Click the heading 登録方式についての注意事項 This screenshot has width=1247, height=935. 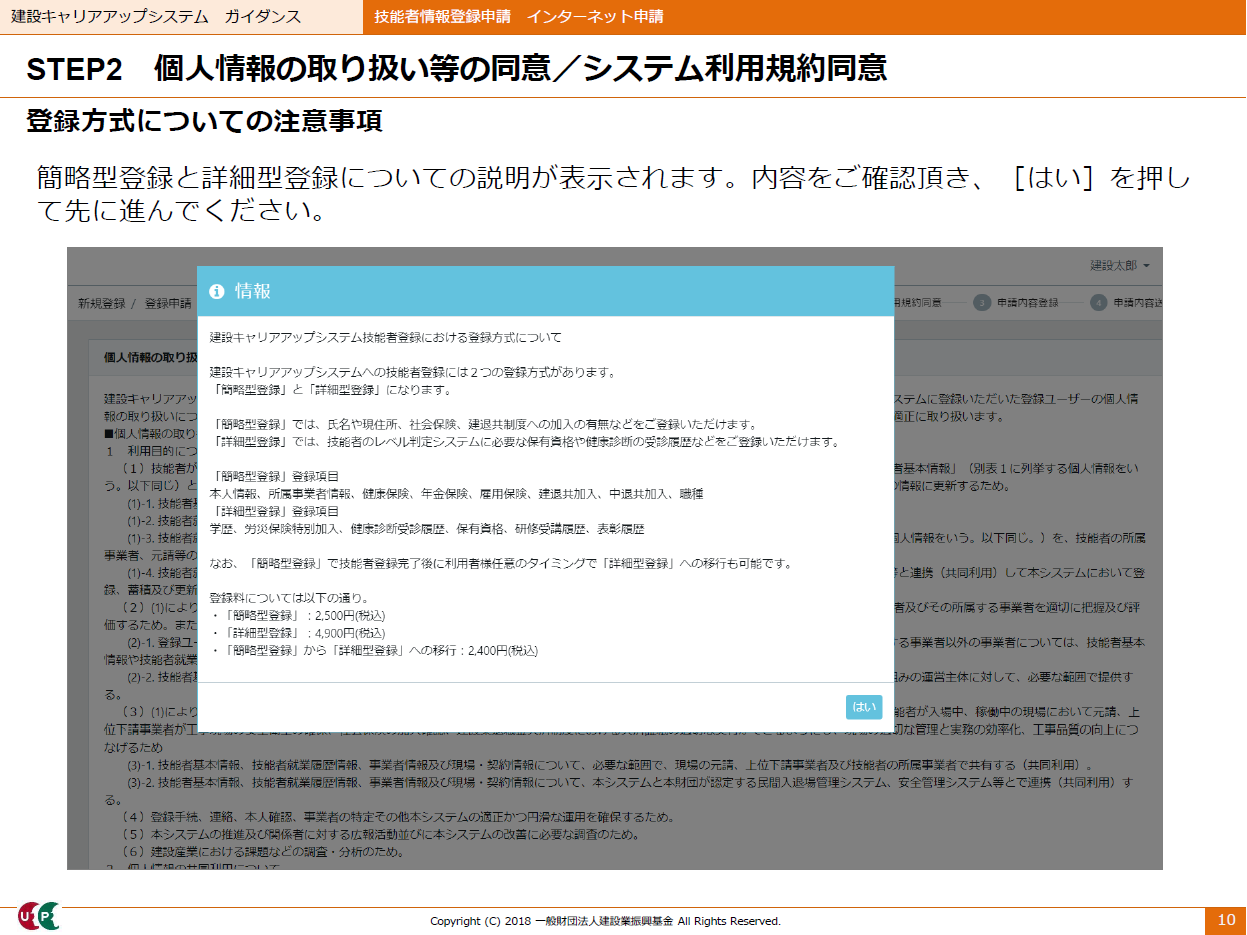(x=204, y=122)
